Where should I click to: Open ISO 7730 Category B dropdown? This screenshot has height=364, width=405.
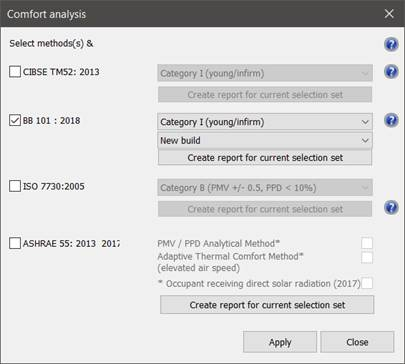(265, 188)
